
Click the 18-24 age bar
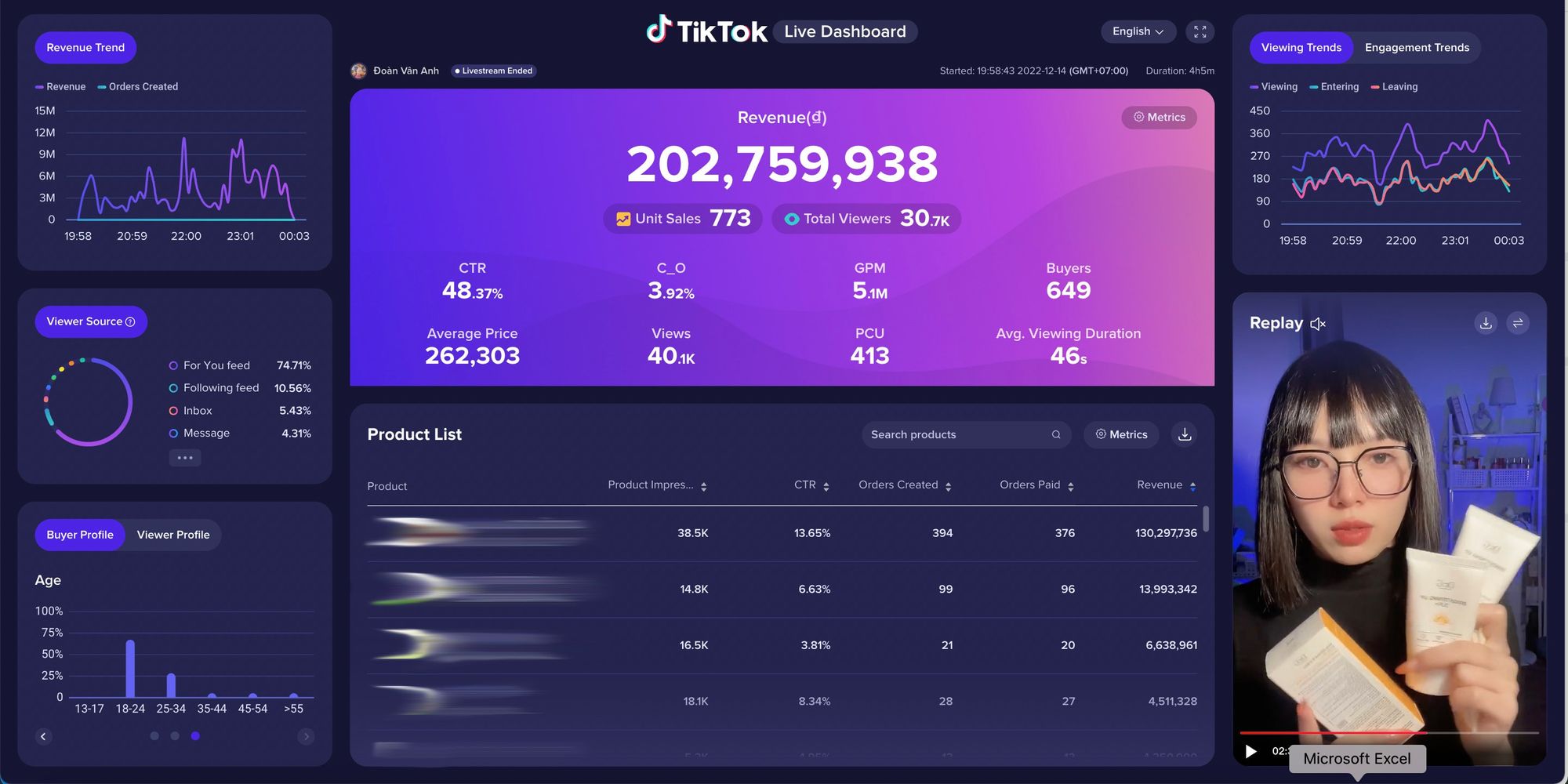pos(130,669)
